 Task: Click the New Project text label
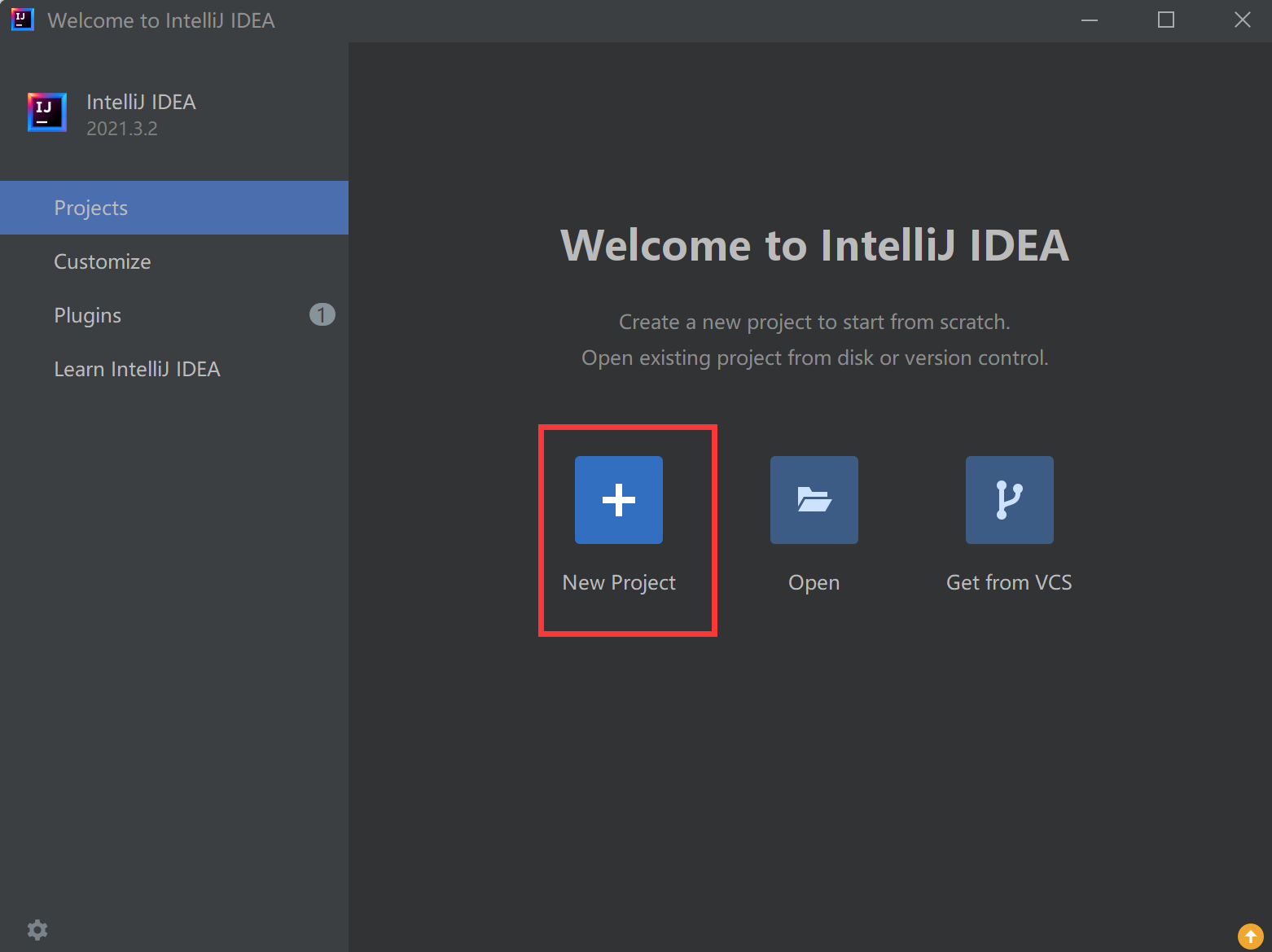coord(619,583)
